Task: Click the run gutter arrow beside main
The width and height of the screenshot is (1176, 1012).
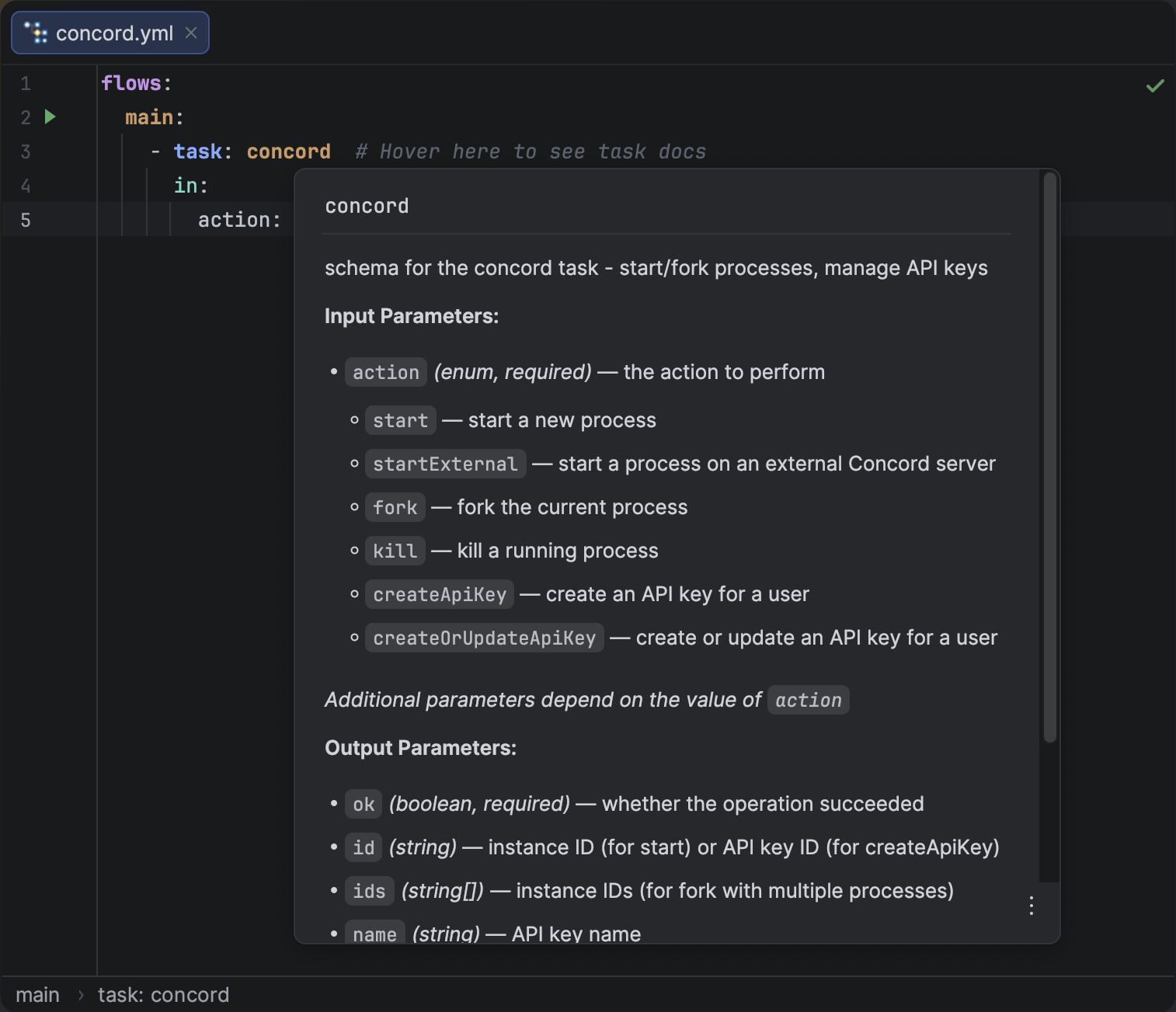Action: tap(50, 117)
